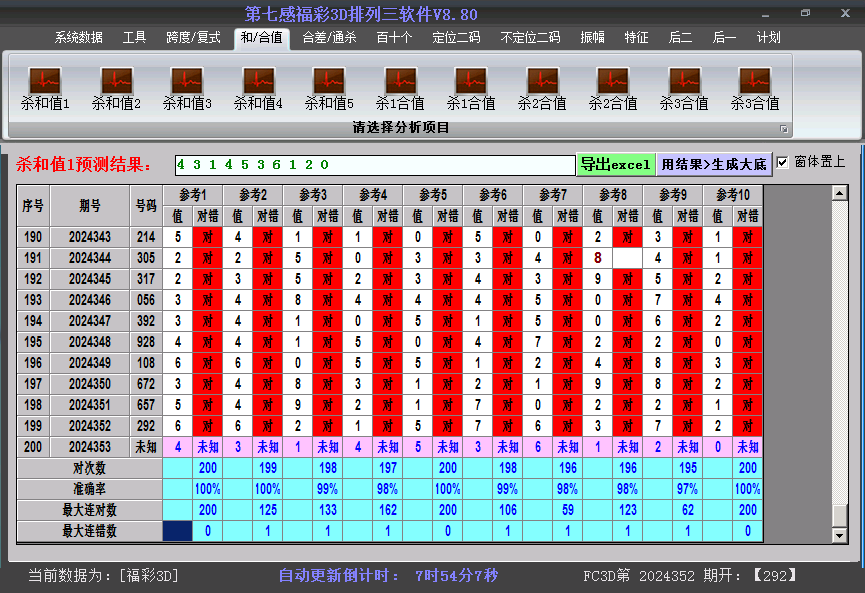The width and height of the screenshot is (865, 593).
Task: Click the 杀1合值 icon right after 杀和值5
Action: [x=401, y=89]
